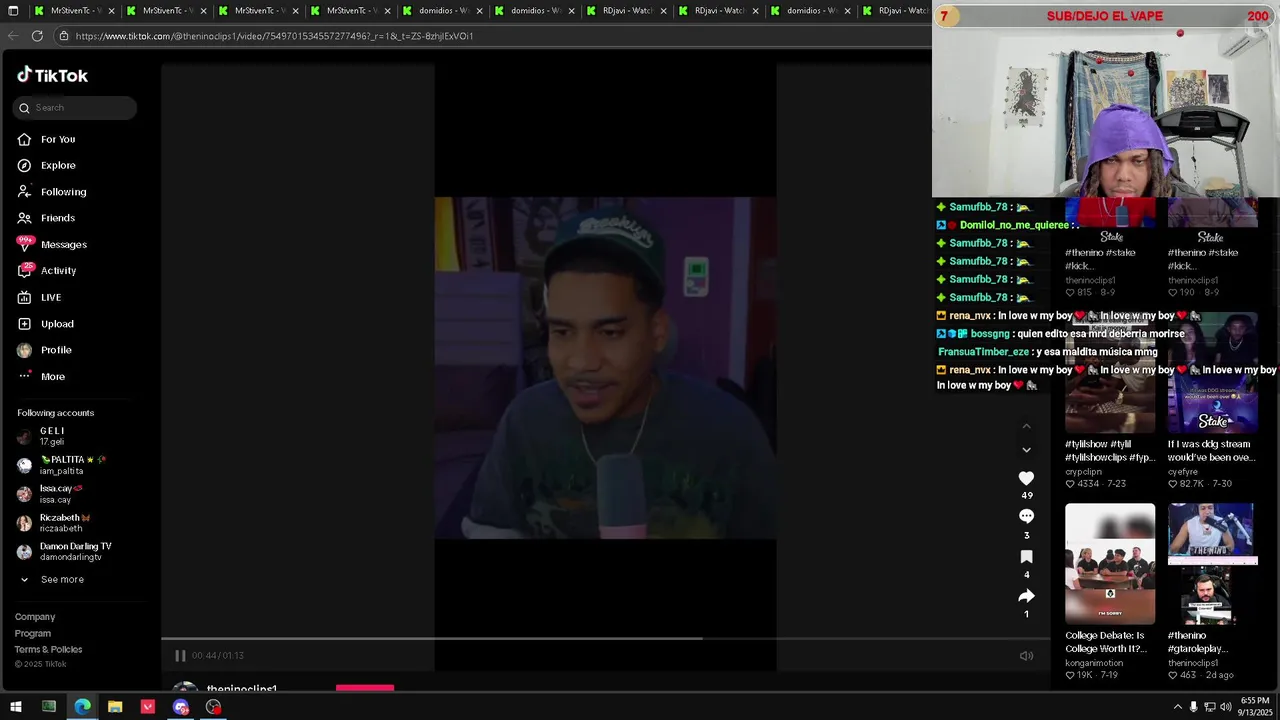Image resolution: width=1280 pixels, height=720 pixels.
Task: Click the microphone icon in the system tray
Action: (x=1194, y=707)
